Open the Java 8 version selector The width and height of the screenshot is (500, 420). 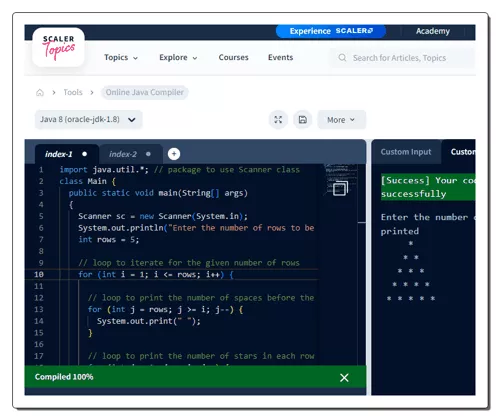tap(89, 119)
